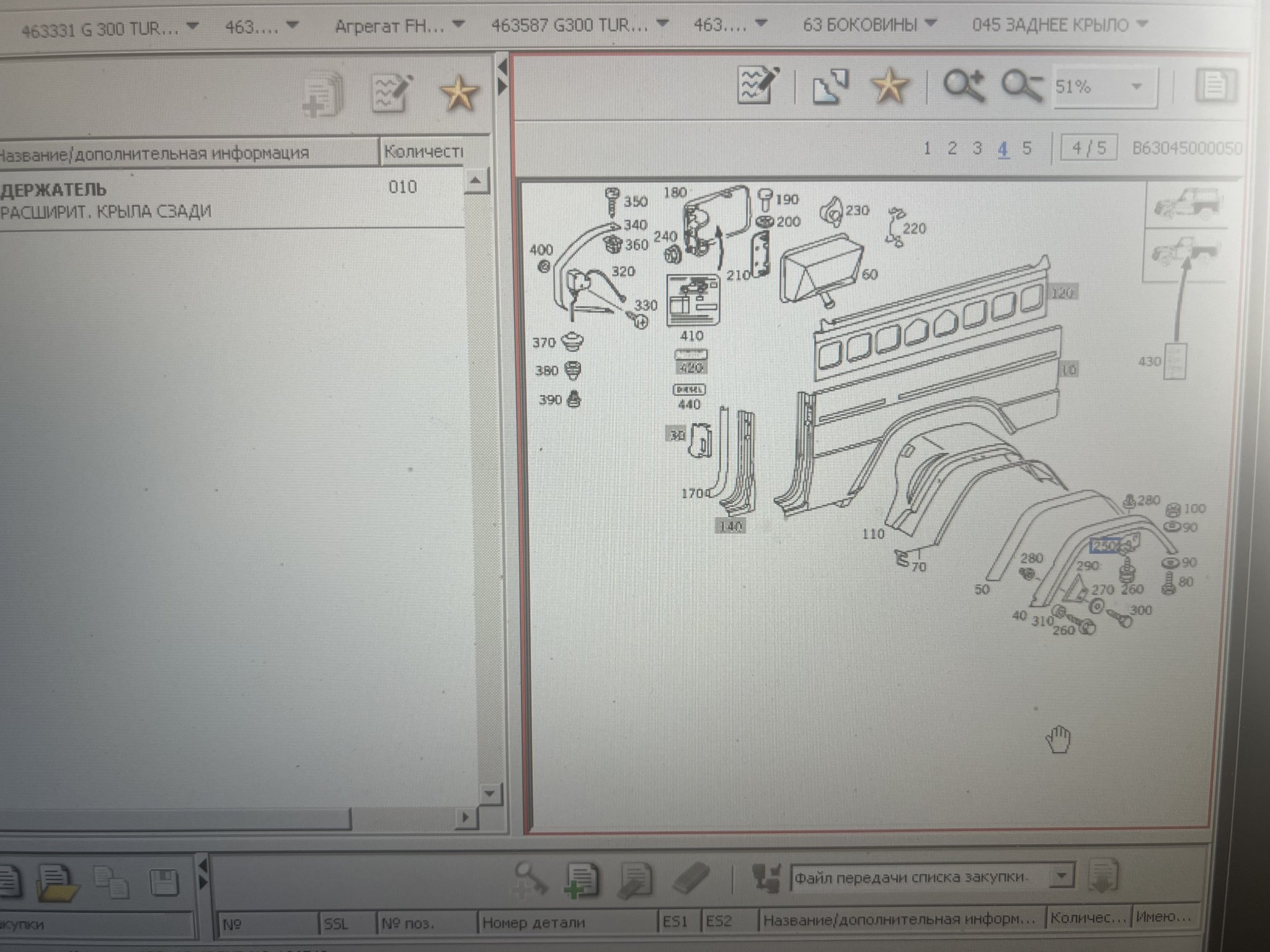Click part number 250 in the diagram
The image size is (1270, 952).
pyautogui.click(x=1104, y=546)
